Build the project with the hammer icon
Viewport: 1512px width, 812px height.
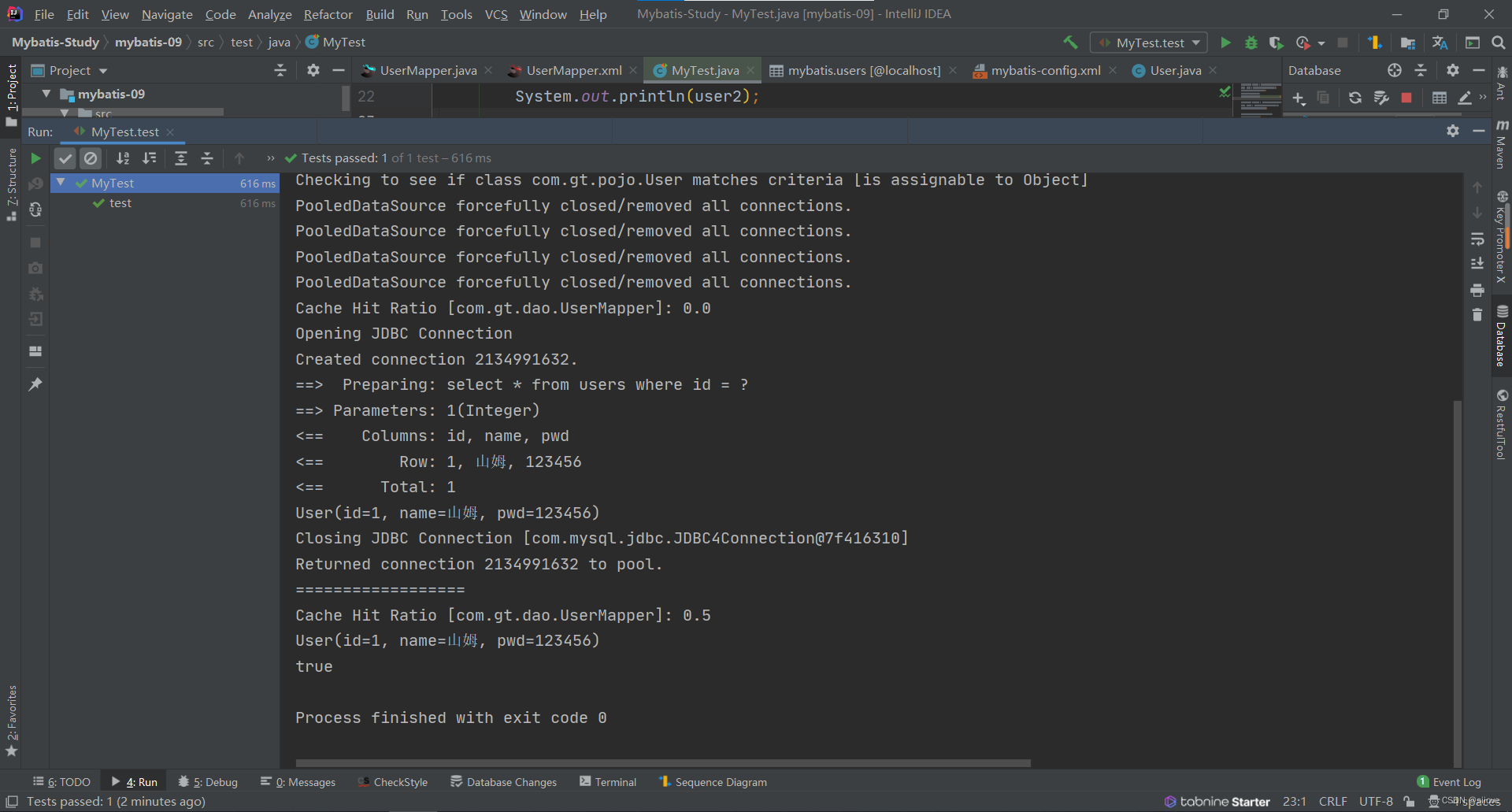pos(1070,43)
